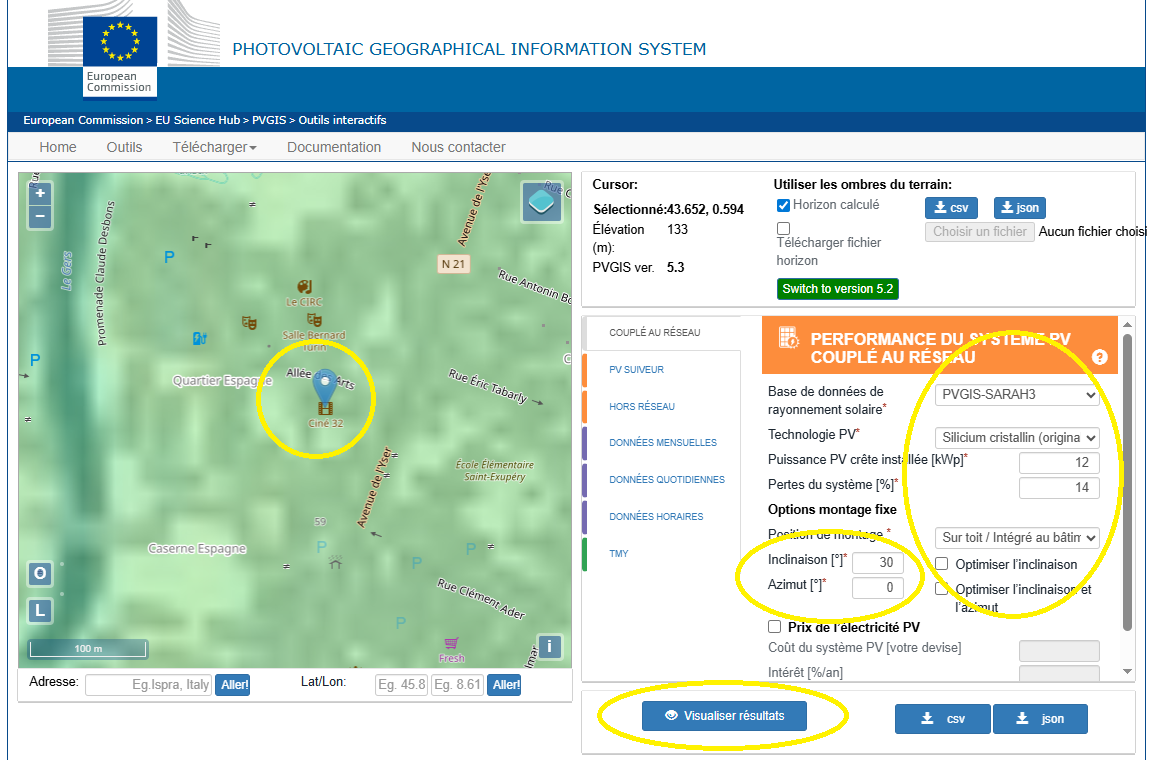Click the Visualiser résultats button
The width and height of the screenshot is (1153, 760).
pyautogui.click(x=724, y=716)
